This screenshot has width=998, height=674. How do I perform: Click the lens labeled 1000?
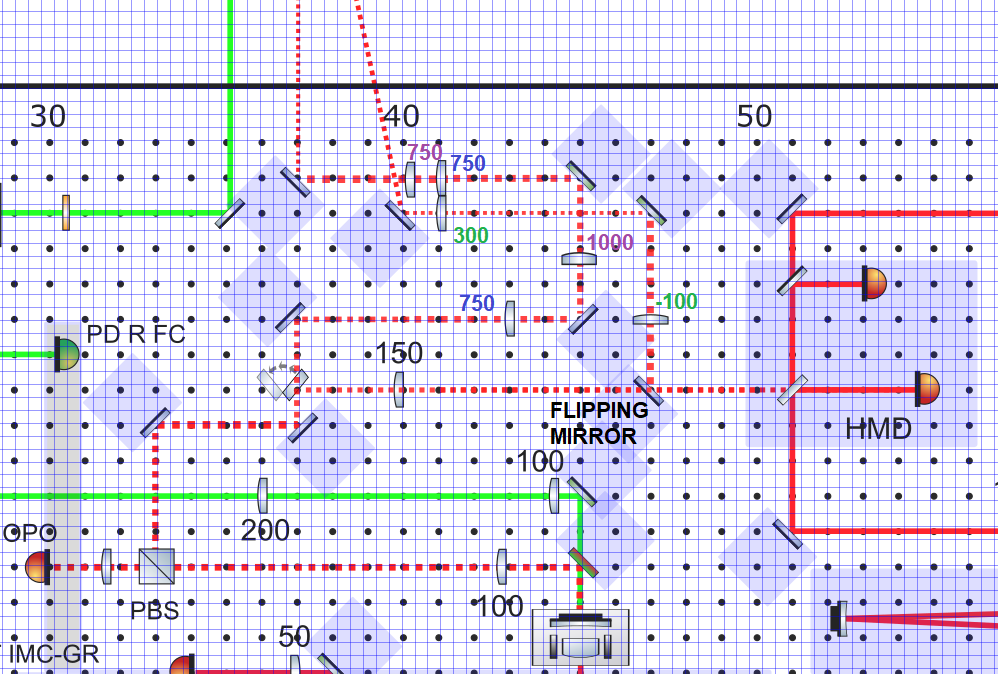pos(579,259)
